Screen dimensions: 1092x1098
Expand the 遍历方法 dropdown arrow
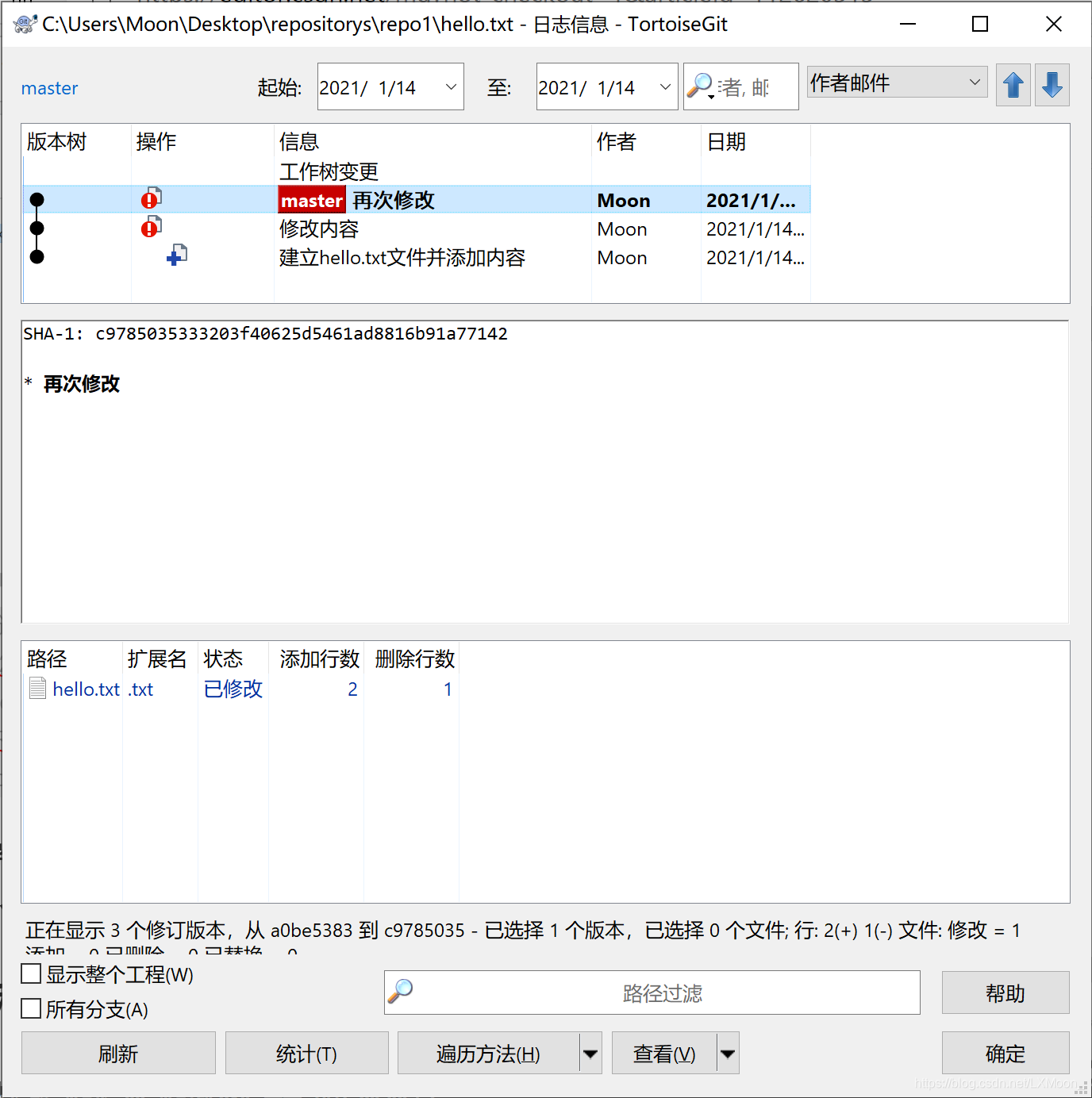590,1053
